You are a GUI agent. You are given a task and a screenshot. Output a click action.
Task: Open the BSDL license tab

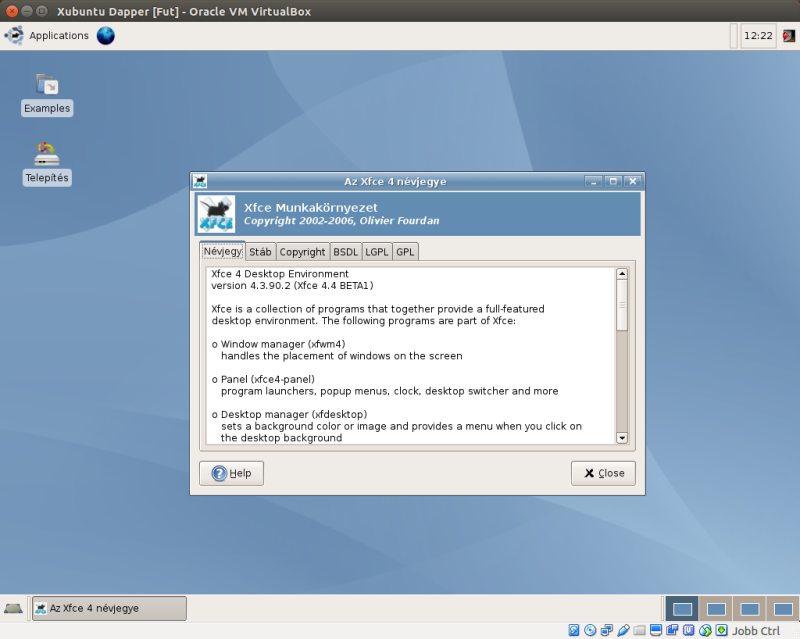(x=345, y=252)
